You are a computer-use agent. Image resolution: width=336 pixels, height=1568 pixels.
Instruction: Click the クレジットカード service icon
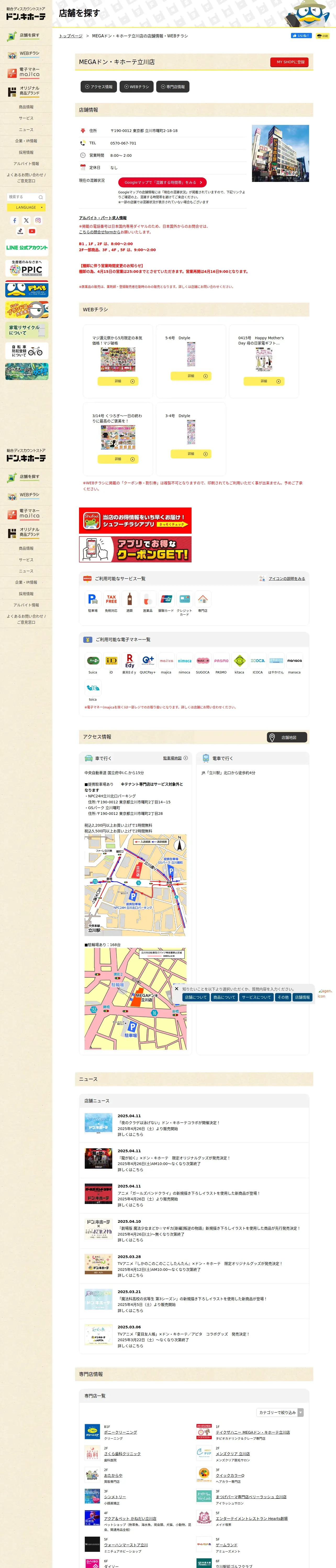click(184, 599)
